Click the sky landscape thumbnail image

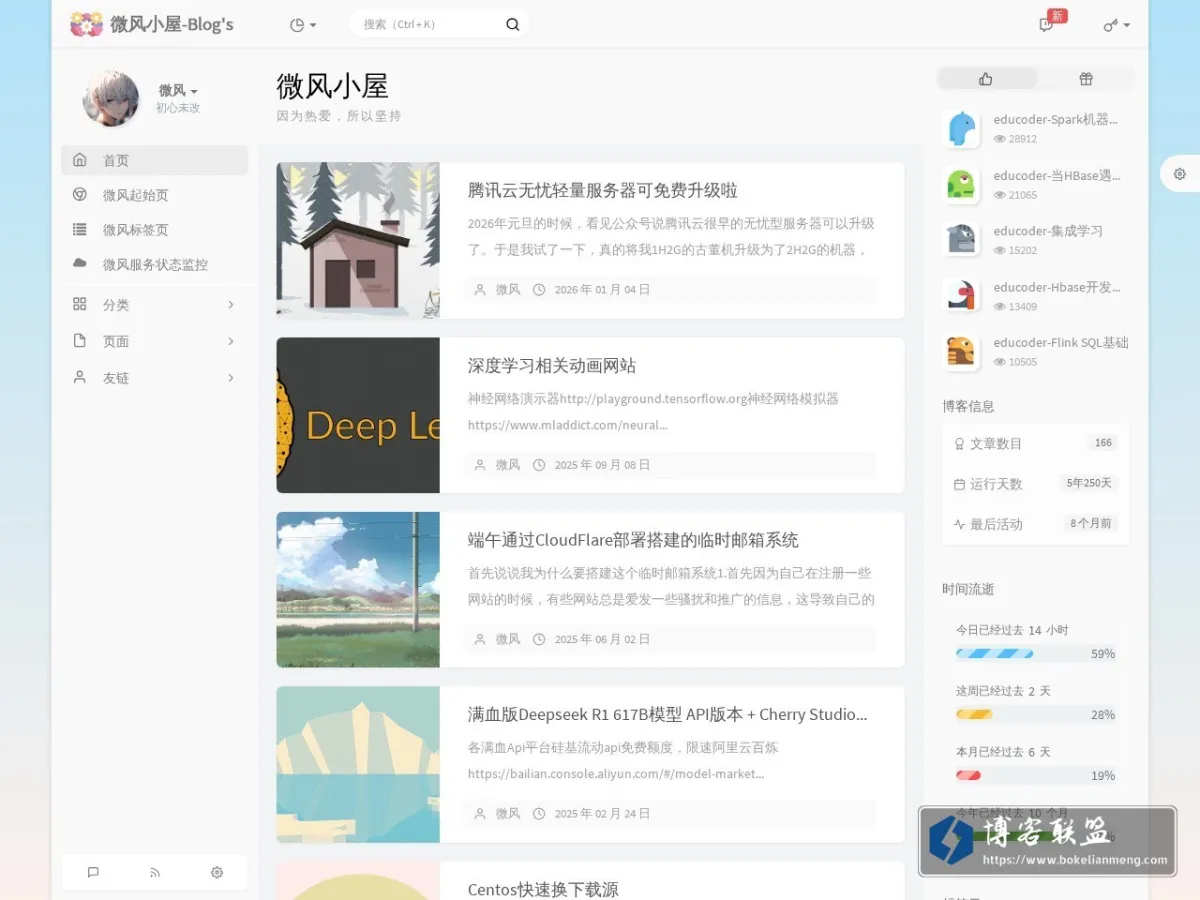pos(358,589)
